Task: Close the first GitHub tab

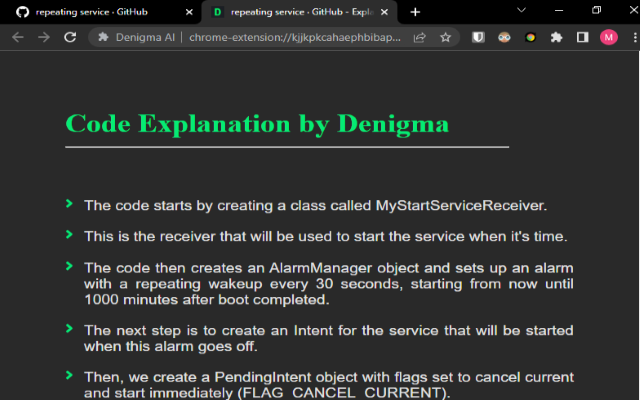Action: (189, 12)
